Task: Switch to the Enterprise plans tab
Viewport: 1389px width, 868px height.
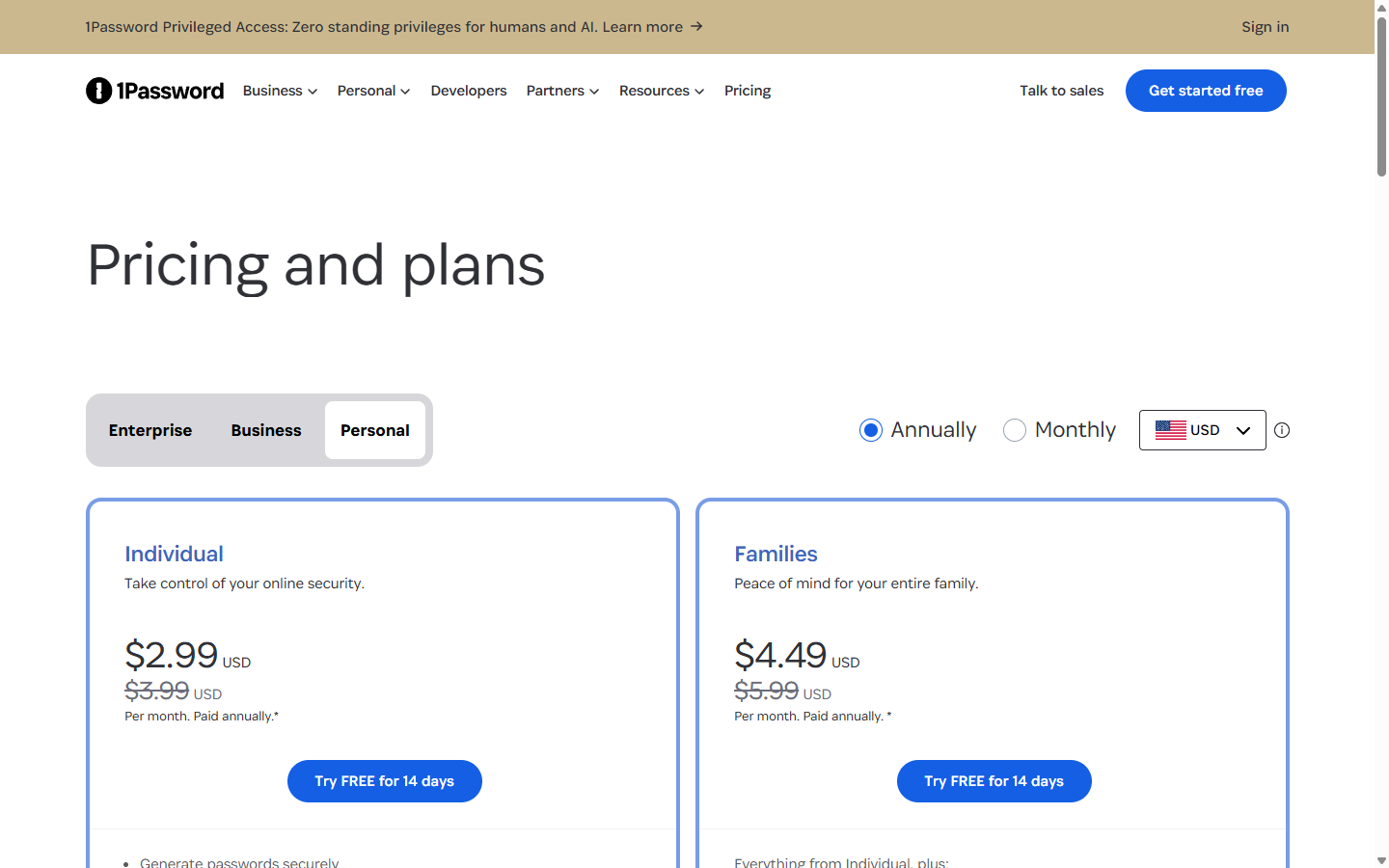Action: [x=150, y=430]
